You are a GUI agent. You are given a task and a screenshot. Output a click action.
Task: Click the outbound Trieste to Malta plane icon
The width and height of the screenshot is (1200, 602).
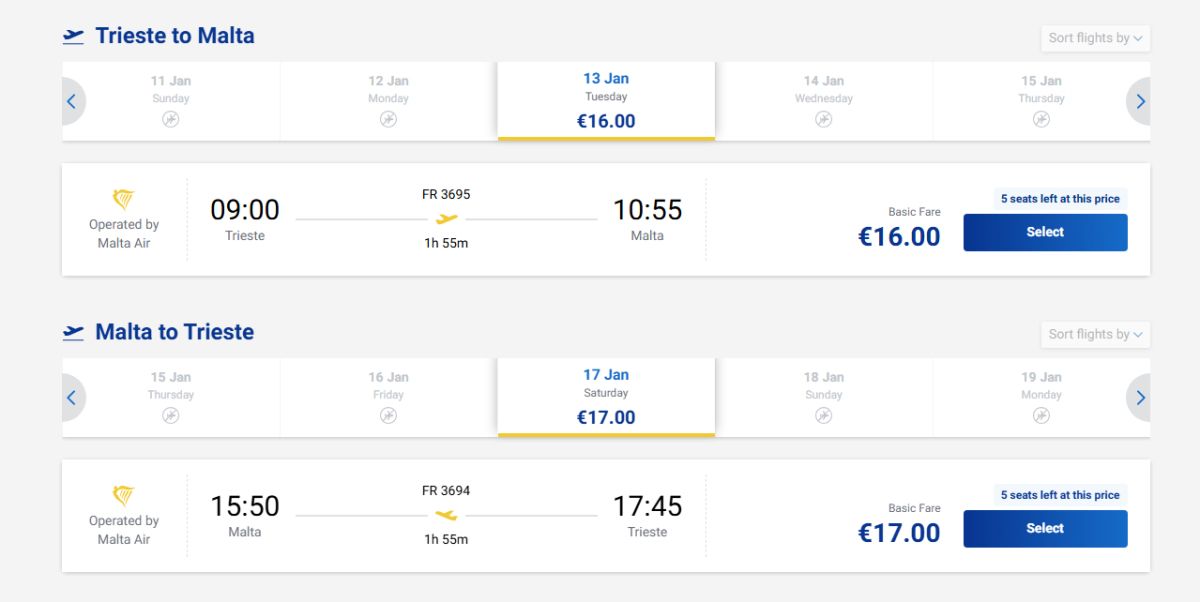tap(73, 36)
